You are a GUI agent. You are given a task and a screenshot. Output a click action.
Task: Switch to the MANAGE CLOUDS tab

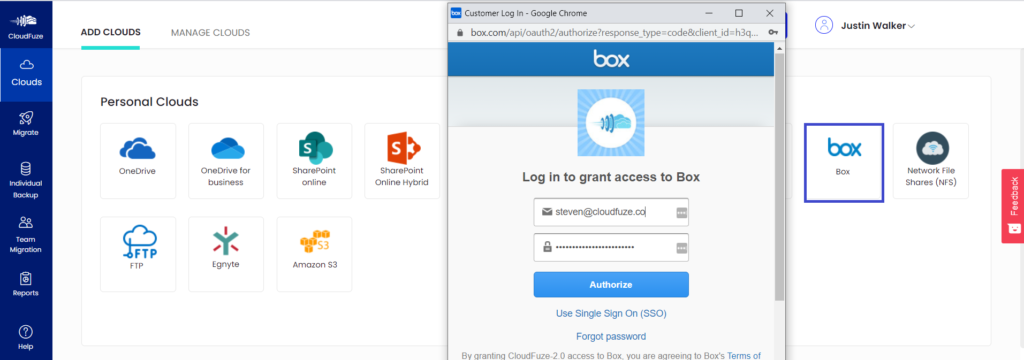[210, 33]
